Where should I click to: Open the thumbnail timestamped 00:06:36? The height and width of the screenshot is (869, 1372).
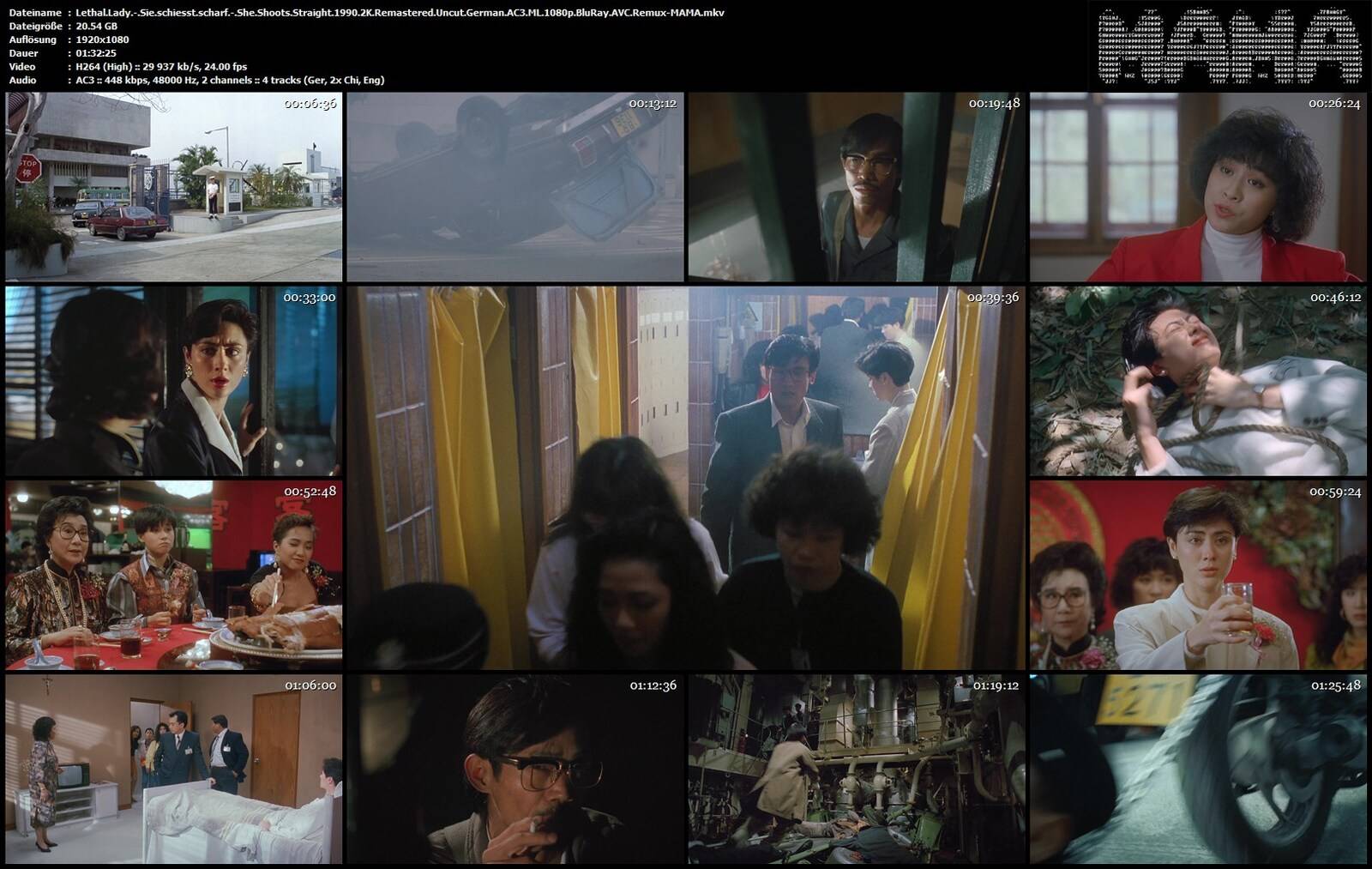pos(174,187)
